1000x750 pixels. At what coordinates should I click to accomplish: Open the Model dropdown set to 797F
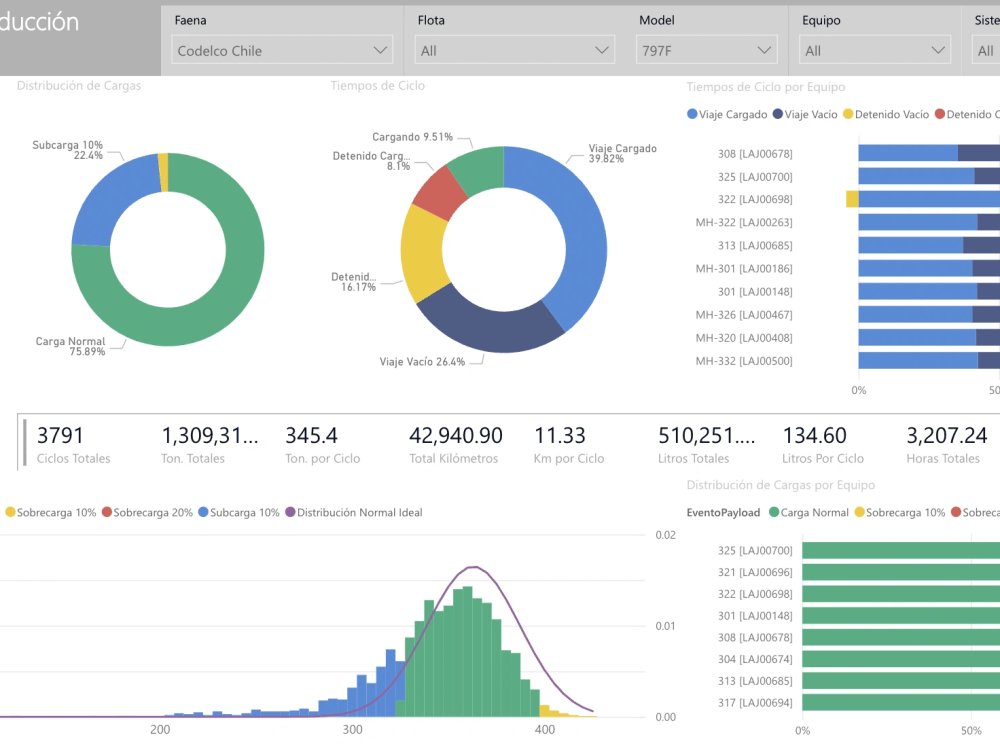(x=706, y=49)
